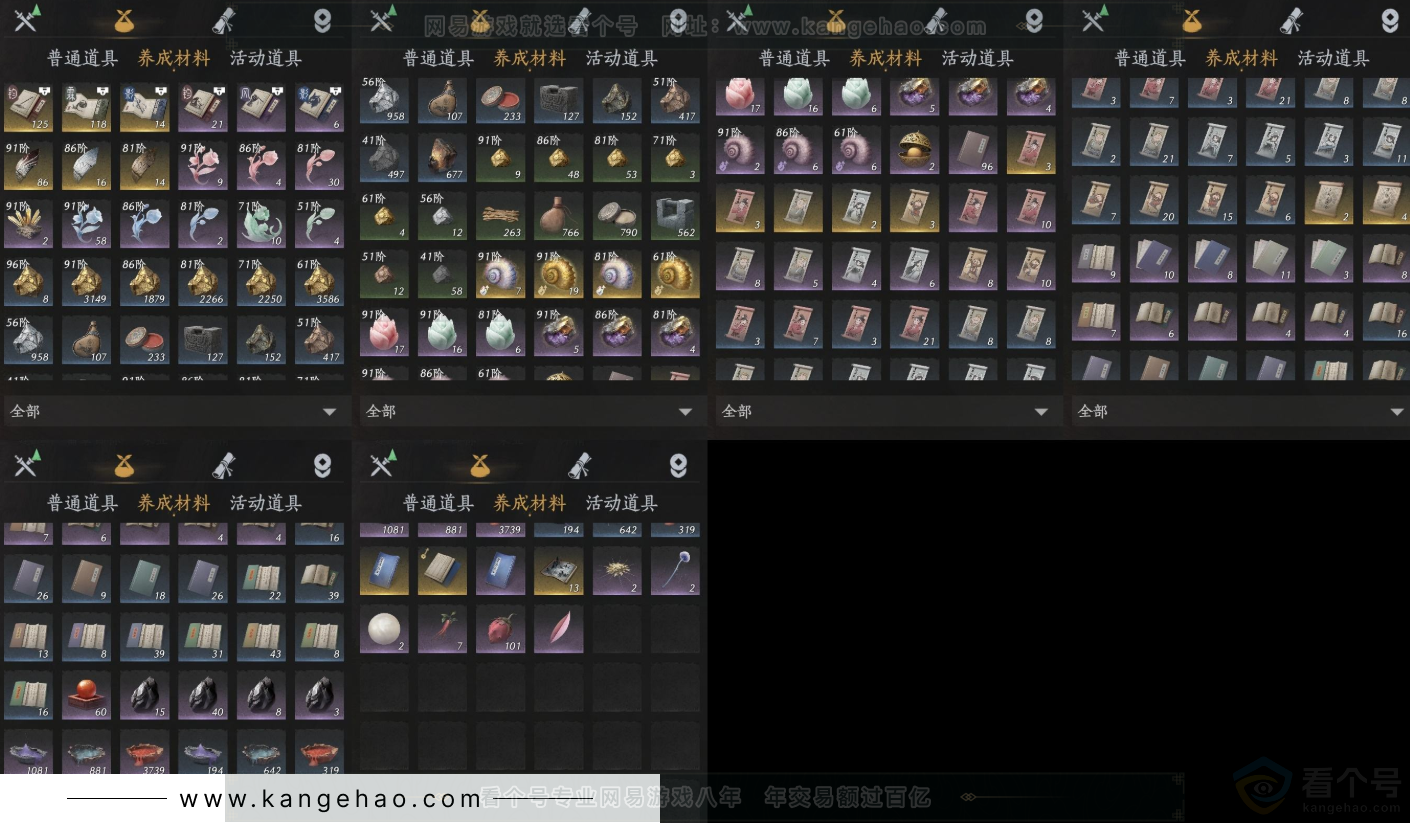The image size is (1410, 823).
Task: Choose the portrait scroll with count 20
Action: point(1154,201)
